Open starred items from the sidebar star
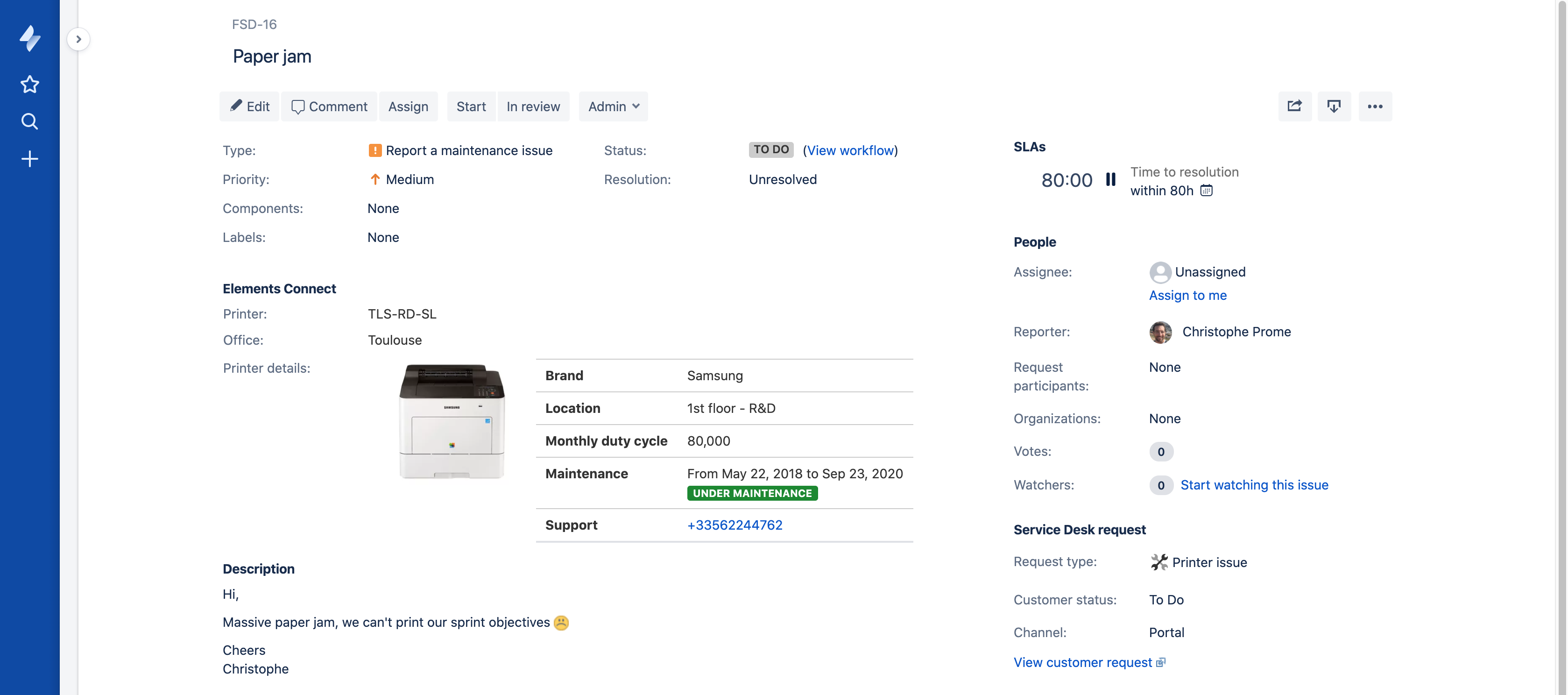 (29, 84)
